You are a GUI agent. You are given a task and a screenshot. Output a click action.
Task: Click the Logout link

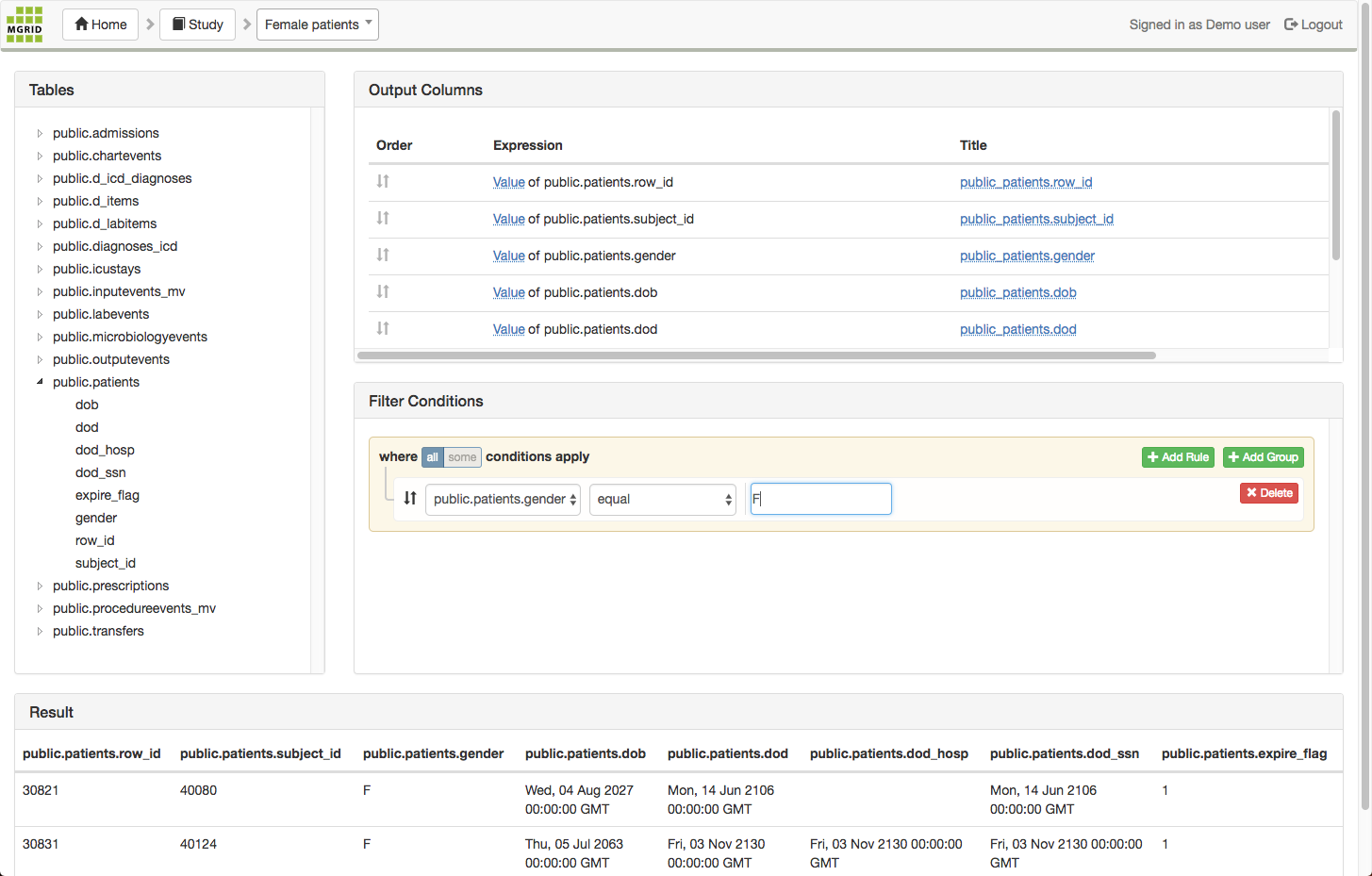click(1314, 25)
